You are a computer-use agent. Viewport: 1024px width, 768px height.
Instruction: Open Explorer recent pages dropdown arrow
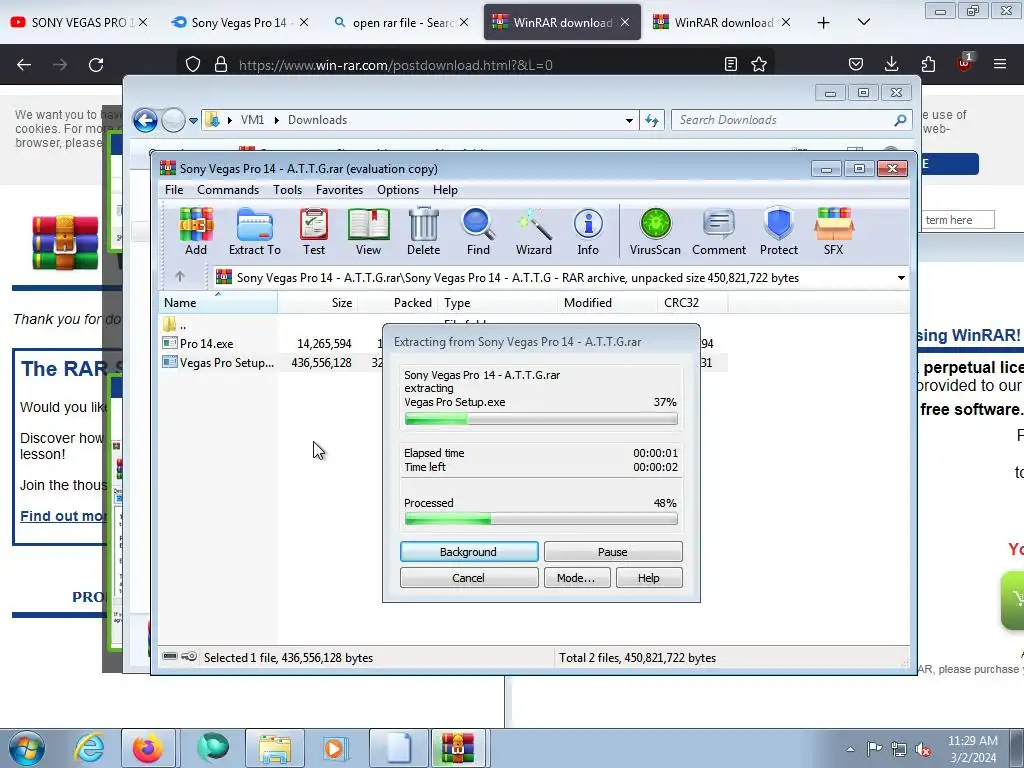(x=193, y=120)
